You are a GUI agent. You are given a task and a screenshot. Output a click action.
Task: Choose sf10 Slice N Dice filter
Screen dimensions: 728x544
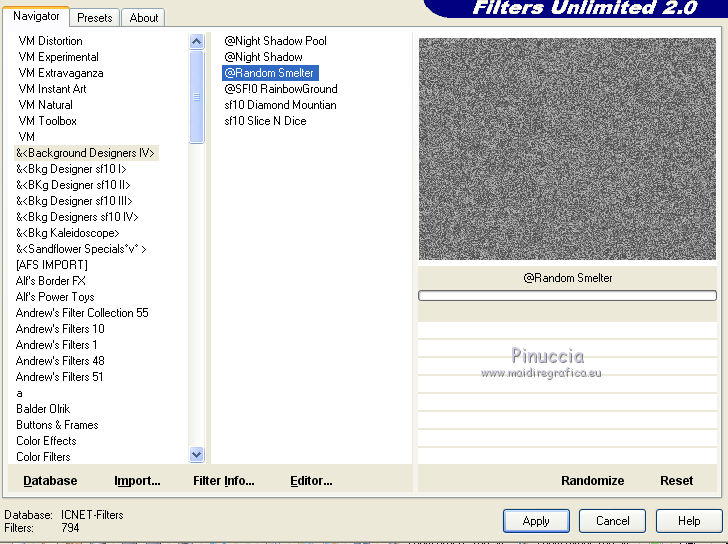tap(265, 121)
